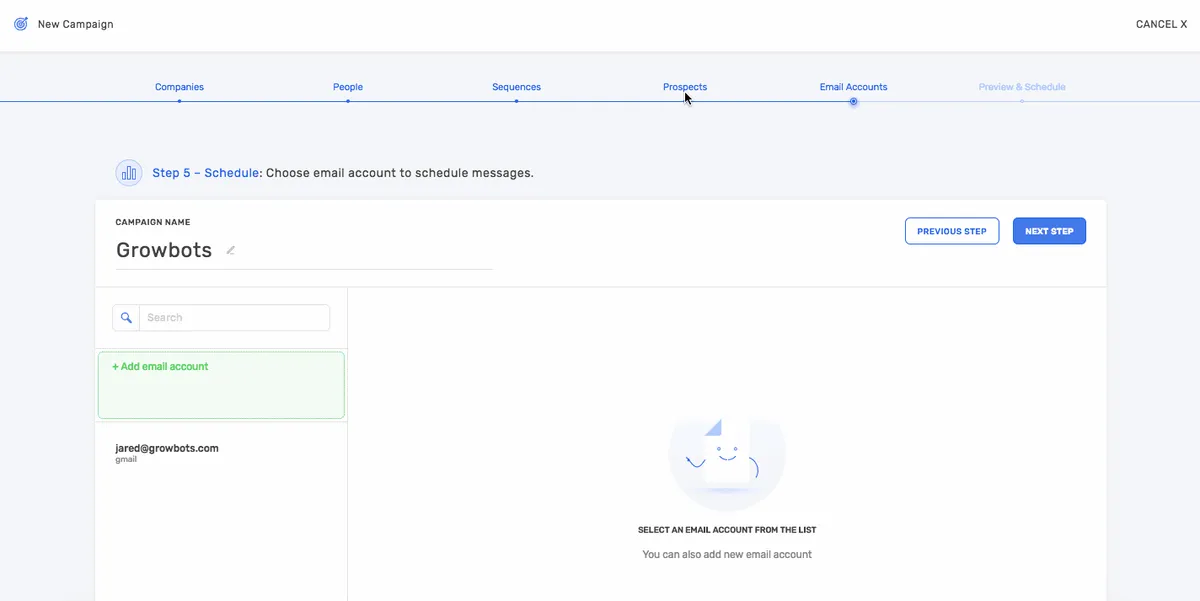Click the Previous Step button

click(952, 231)
